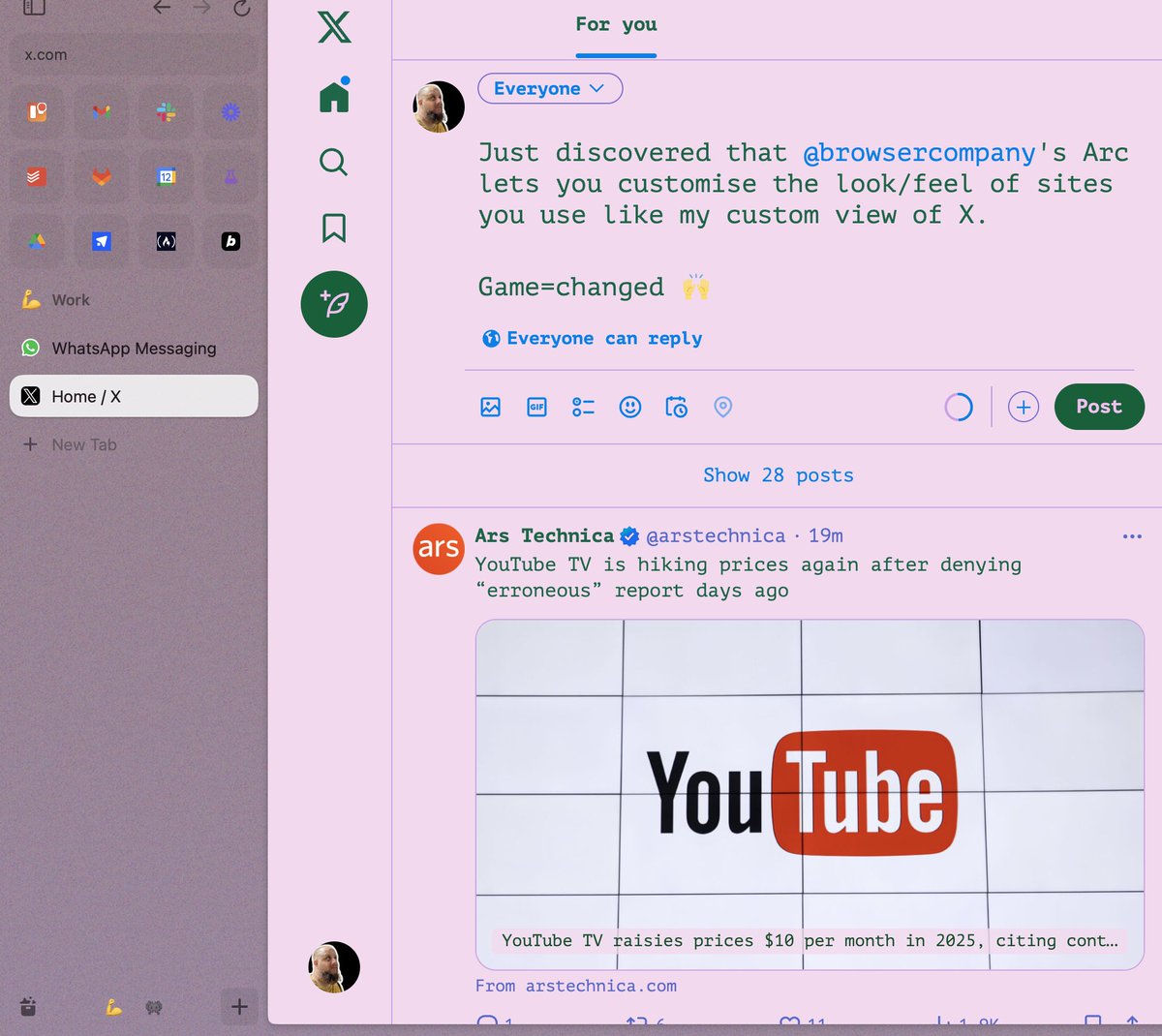Click the x.com address bar
The width and height of the screenshot is (1162, 1036).
[134, 54]
